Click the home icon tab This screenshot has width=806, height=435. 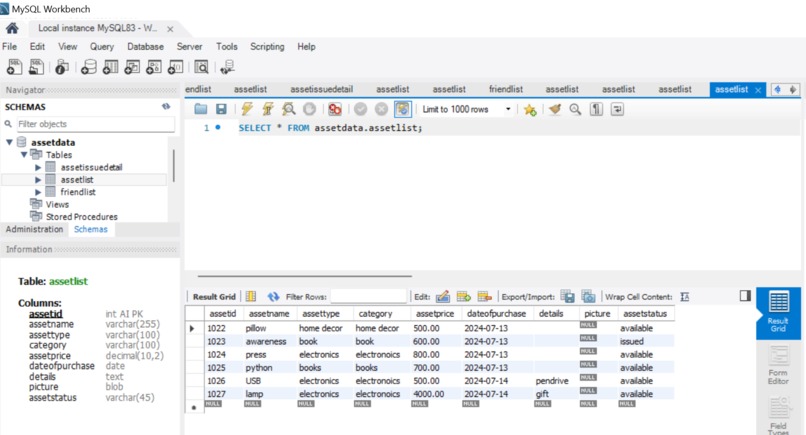(12, 28)
